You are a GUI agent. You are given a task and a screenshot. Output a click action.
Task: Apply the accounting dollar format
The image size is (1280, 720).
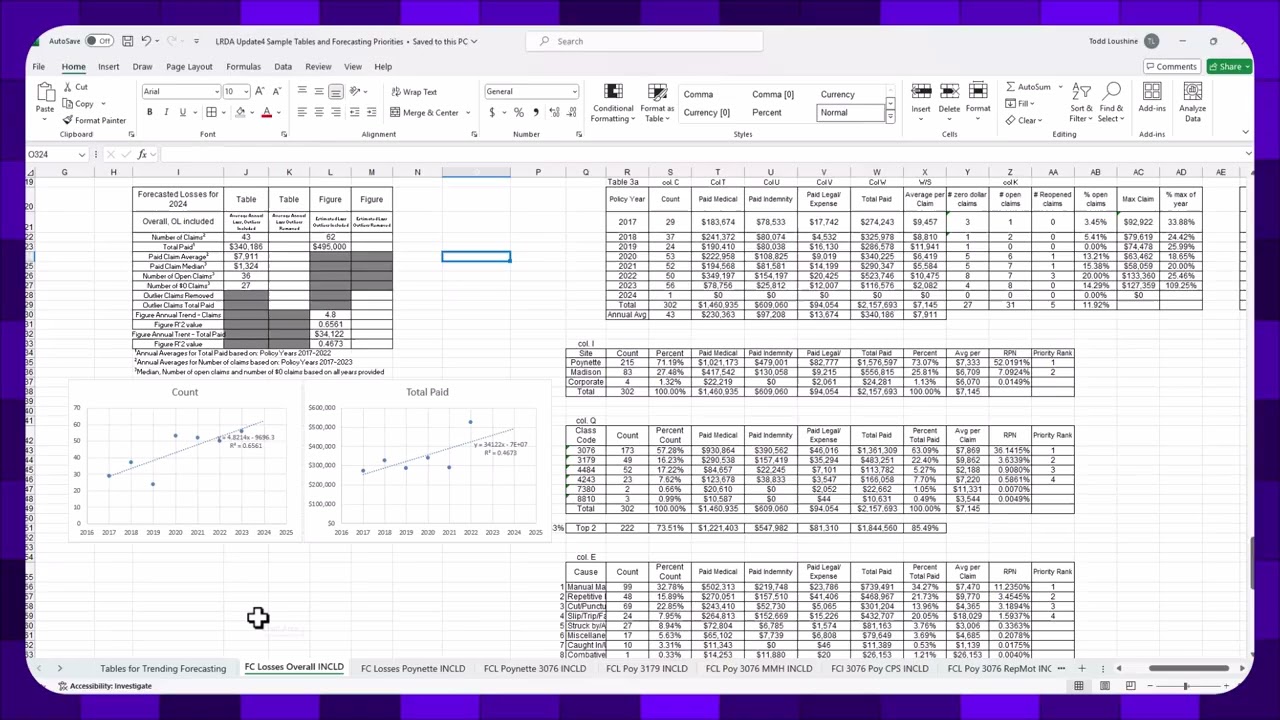click(491, 112)
